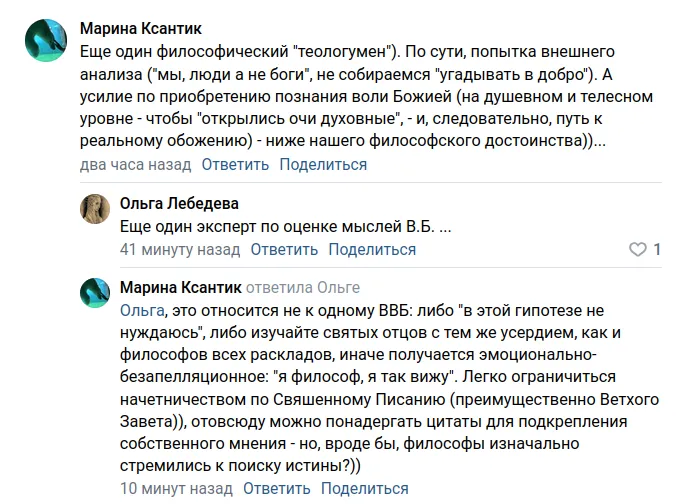Open the '10 минут назад' timestamp
Viewport: 681px width, 504px height.
(176, 489)
